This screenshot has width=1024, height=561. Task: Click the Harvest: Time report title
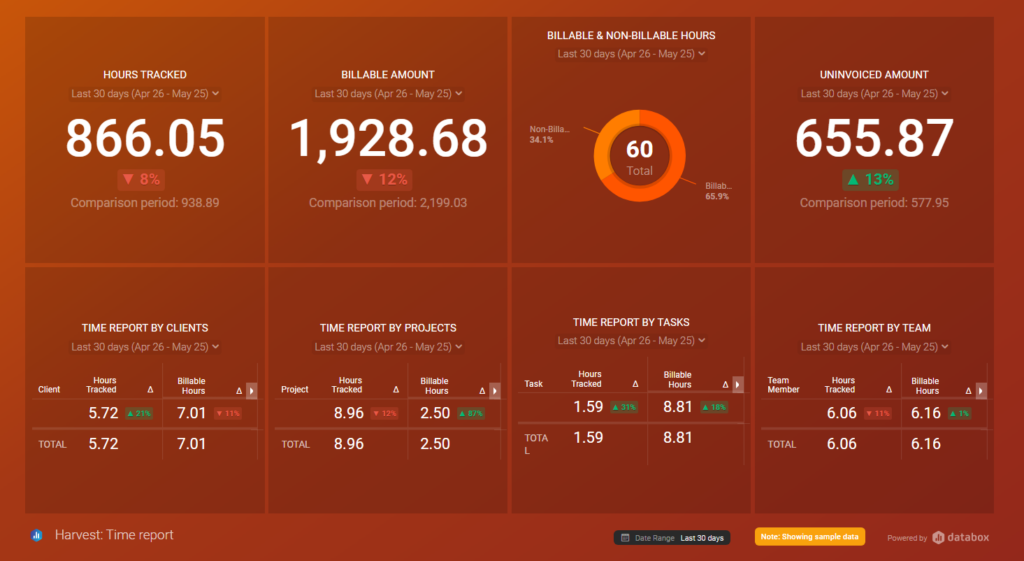click(114, 535)
